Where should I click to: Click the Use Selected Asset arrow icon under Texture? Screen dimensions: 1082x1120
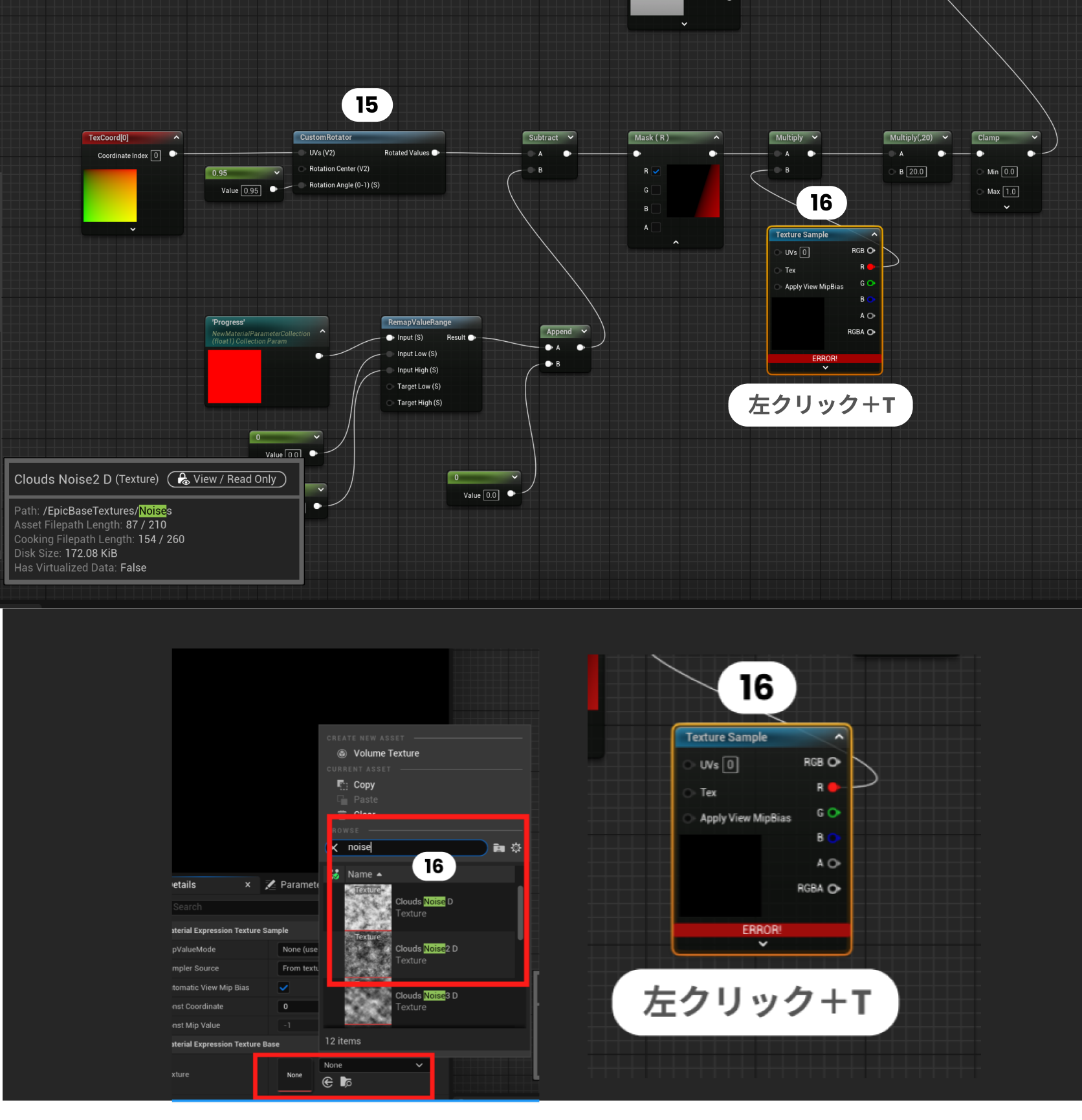[x=327, y=1082]
